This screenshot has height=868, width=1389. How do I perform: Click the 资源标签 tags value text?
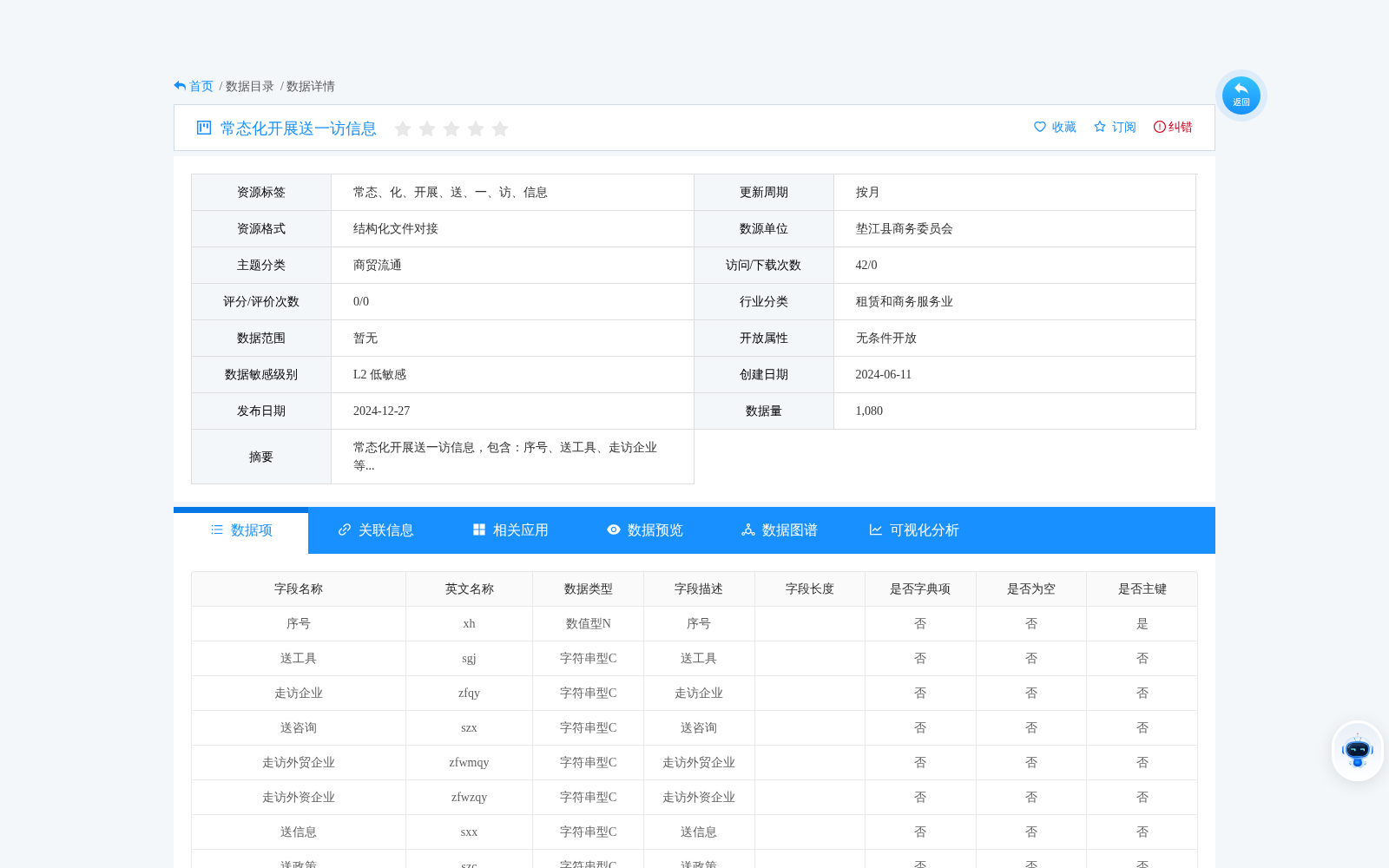click(x=450, y=193)
